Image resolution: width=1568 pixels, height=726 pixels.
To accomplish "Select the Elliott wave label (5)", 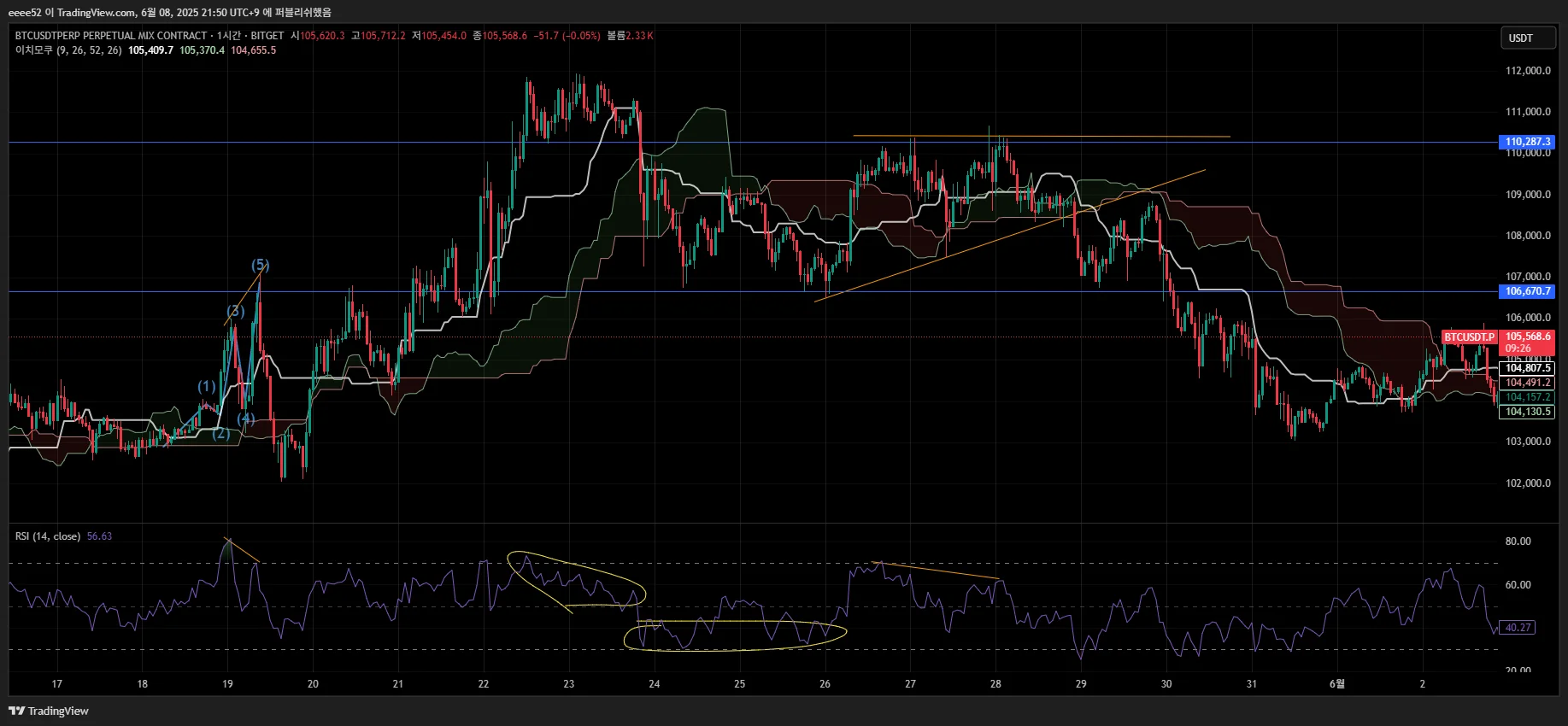I will click(x=261, y=266).
